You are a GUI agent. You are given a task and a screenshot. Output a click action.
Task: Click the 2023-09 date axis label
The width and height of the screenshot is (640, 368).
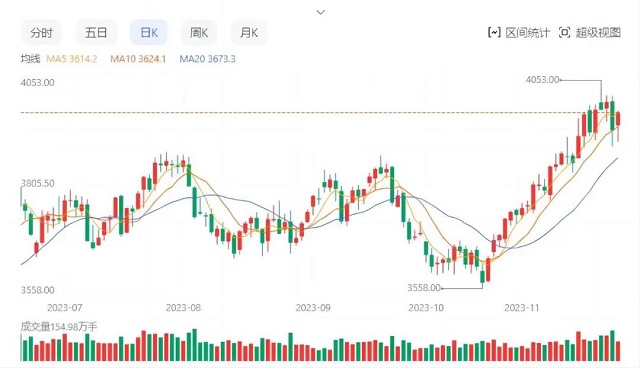(313, 308)
